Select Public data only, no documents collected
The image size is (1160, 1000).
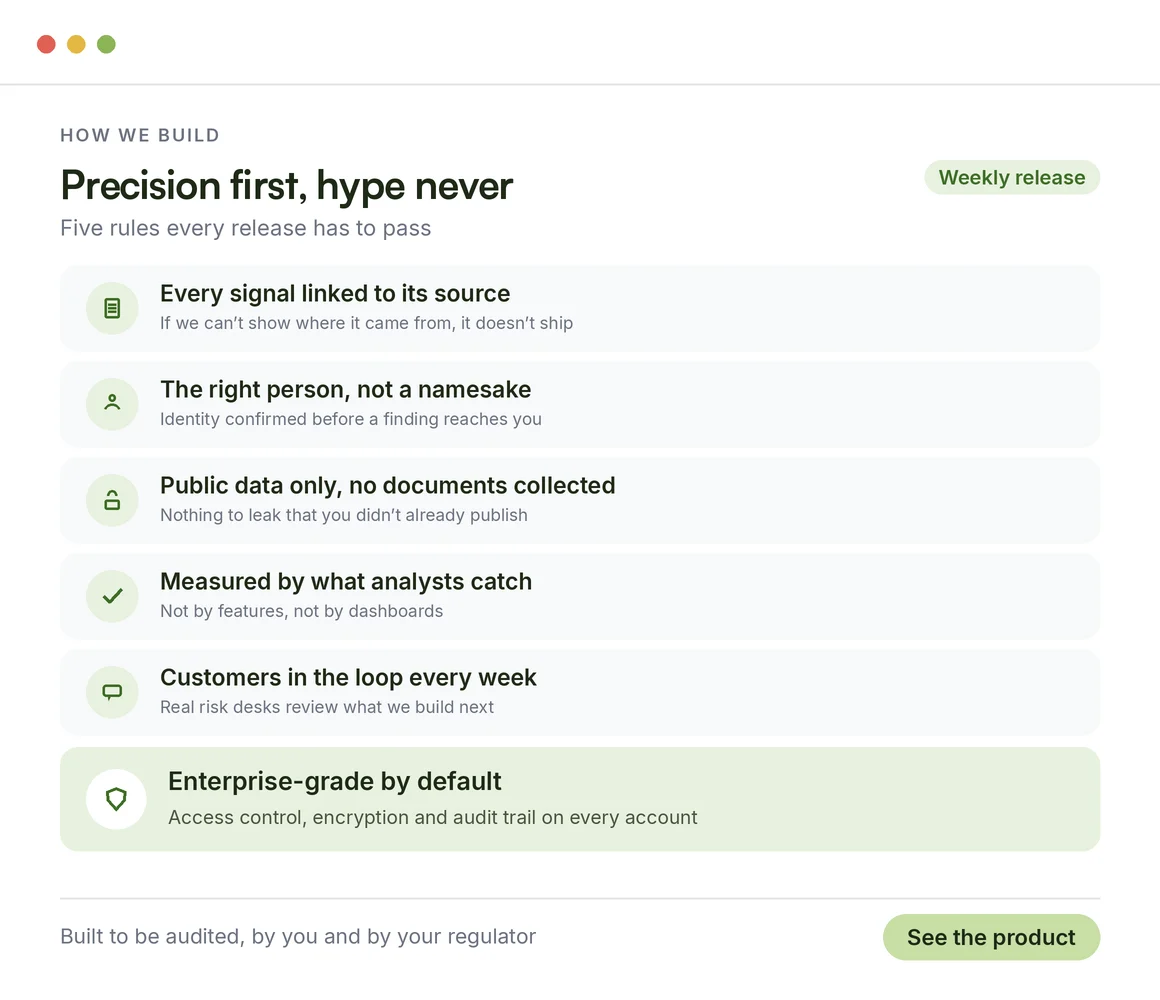579,500
